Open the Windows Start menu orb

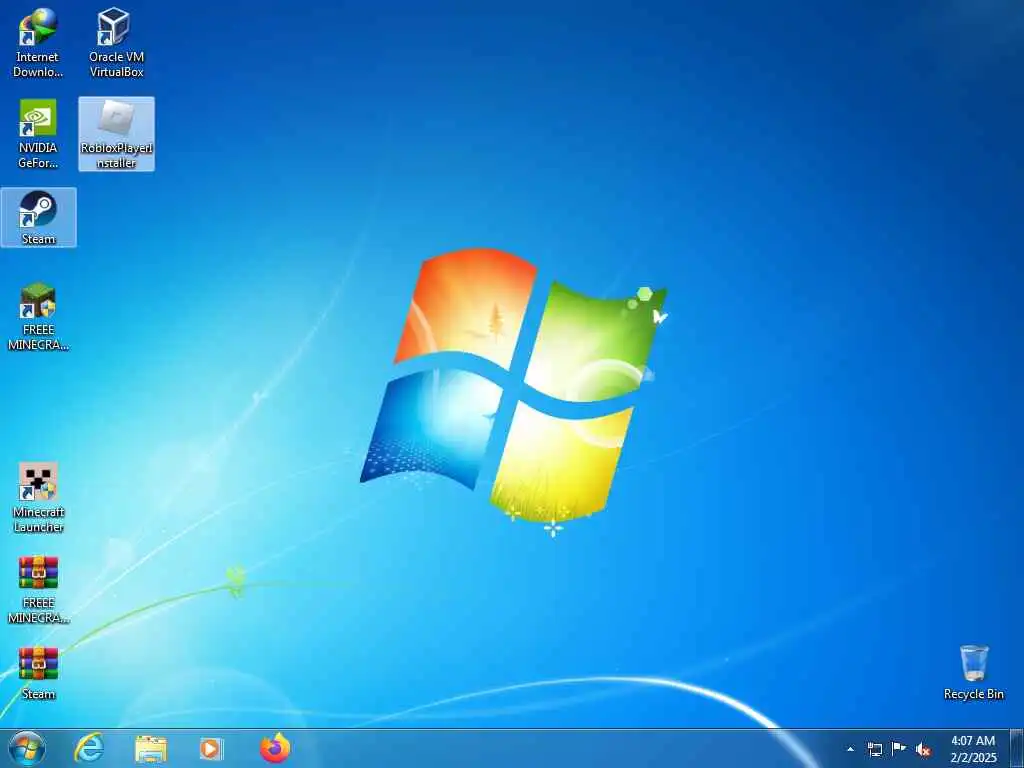tap(27, 748)
